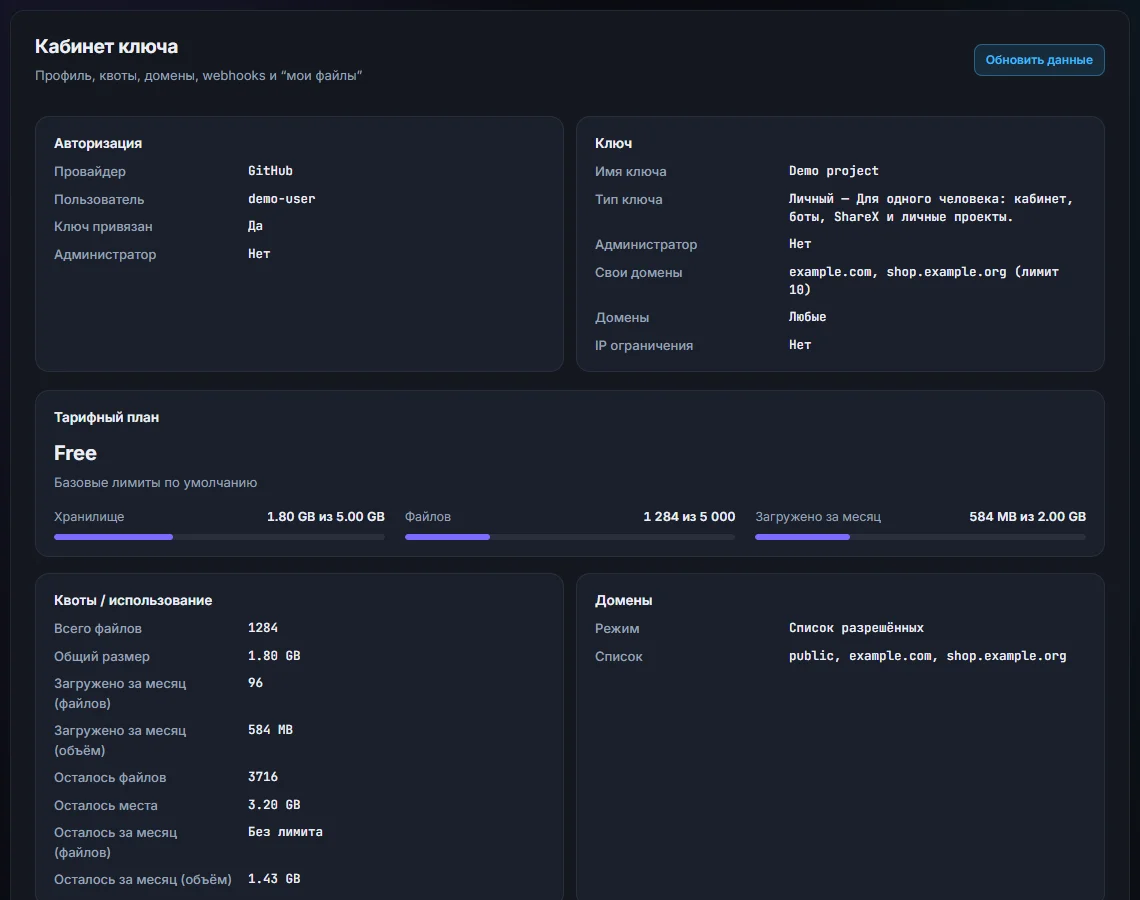Click the Файлов progress bar

(x=570, y=537)
